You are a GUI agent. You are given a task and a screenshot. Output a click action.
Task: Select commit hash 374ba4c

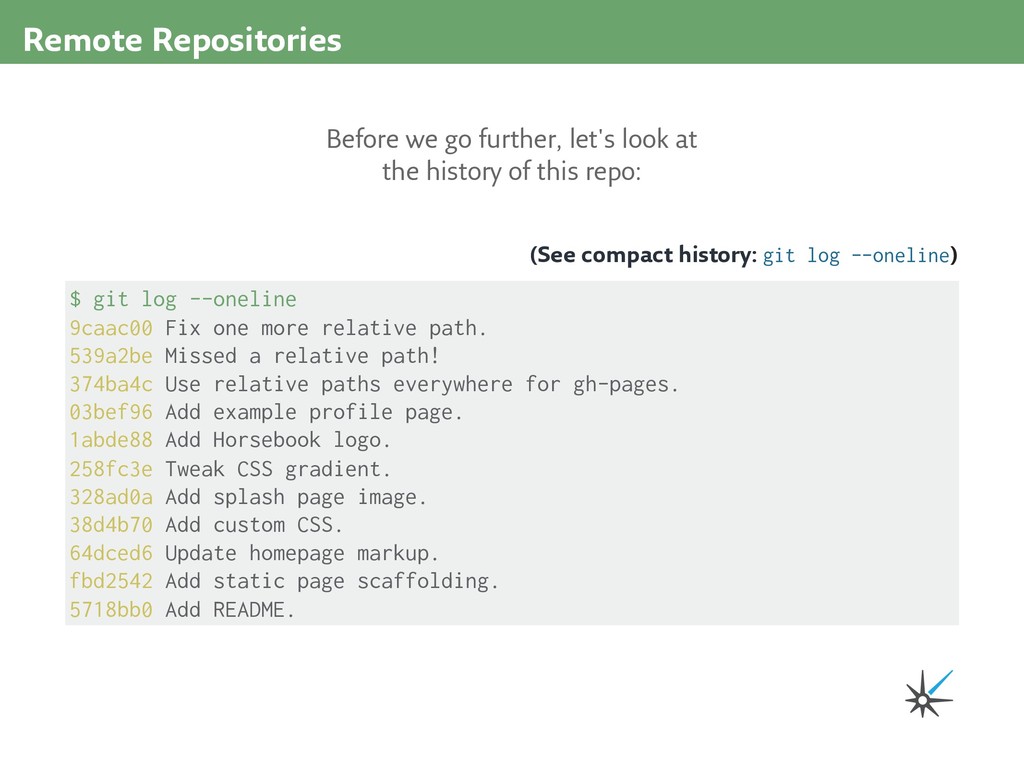(x=111, y=384)
